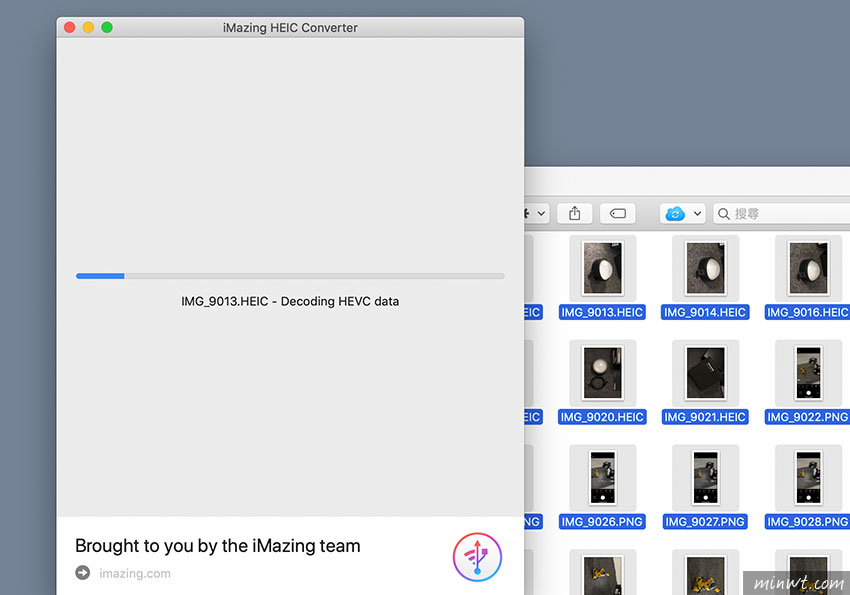Select the IMG_9021.HEIC thumbnail

coord(705,373)
